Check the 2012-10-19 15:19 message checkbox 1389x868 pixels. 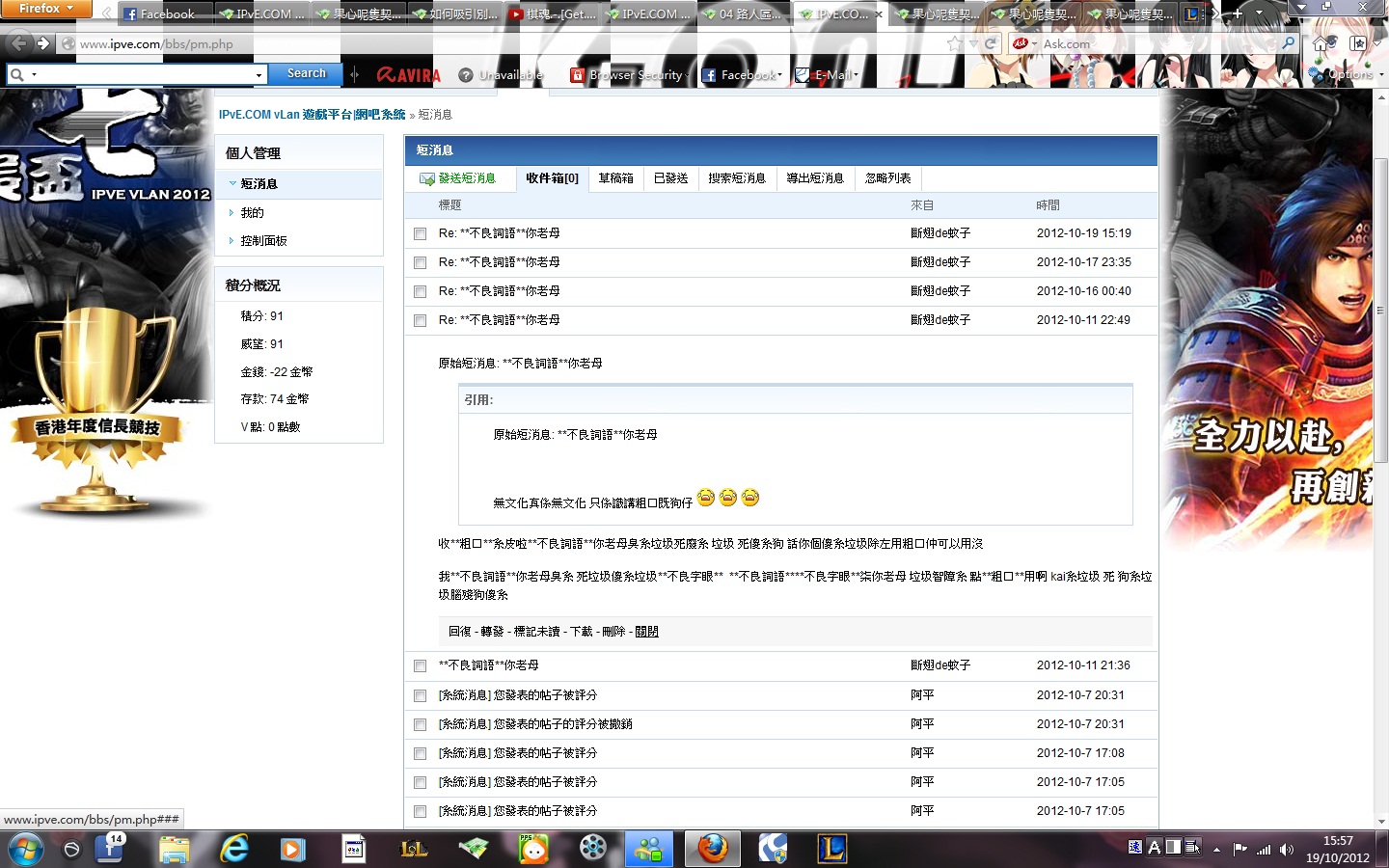coord(420,233)
